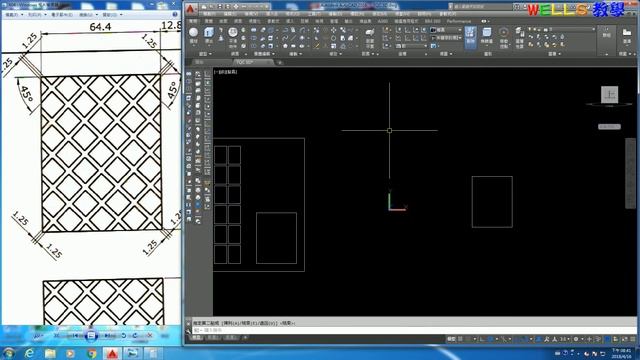640x360 pixels.
Task: Expand the Draw (繪製) panel dropdown
Action: point(296,54)
